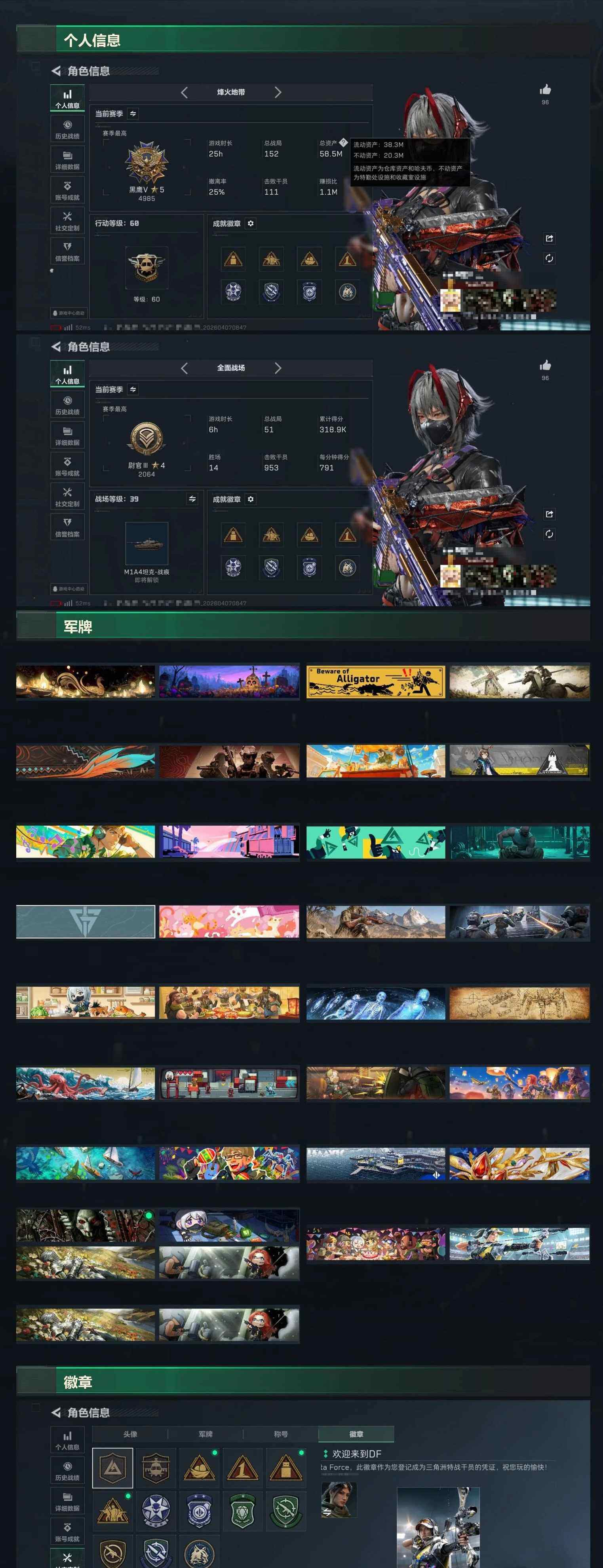
Task: Click the 尉官 III rank emblem
Action: tap(146, 438)
